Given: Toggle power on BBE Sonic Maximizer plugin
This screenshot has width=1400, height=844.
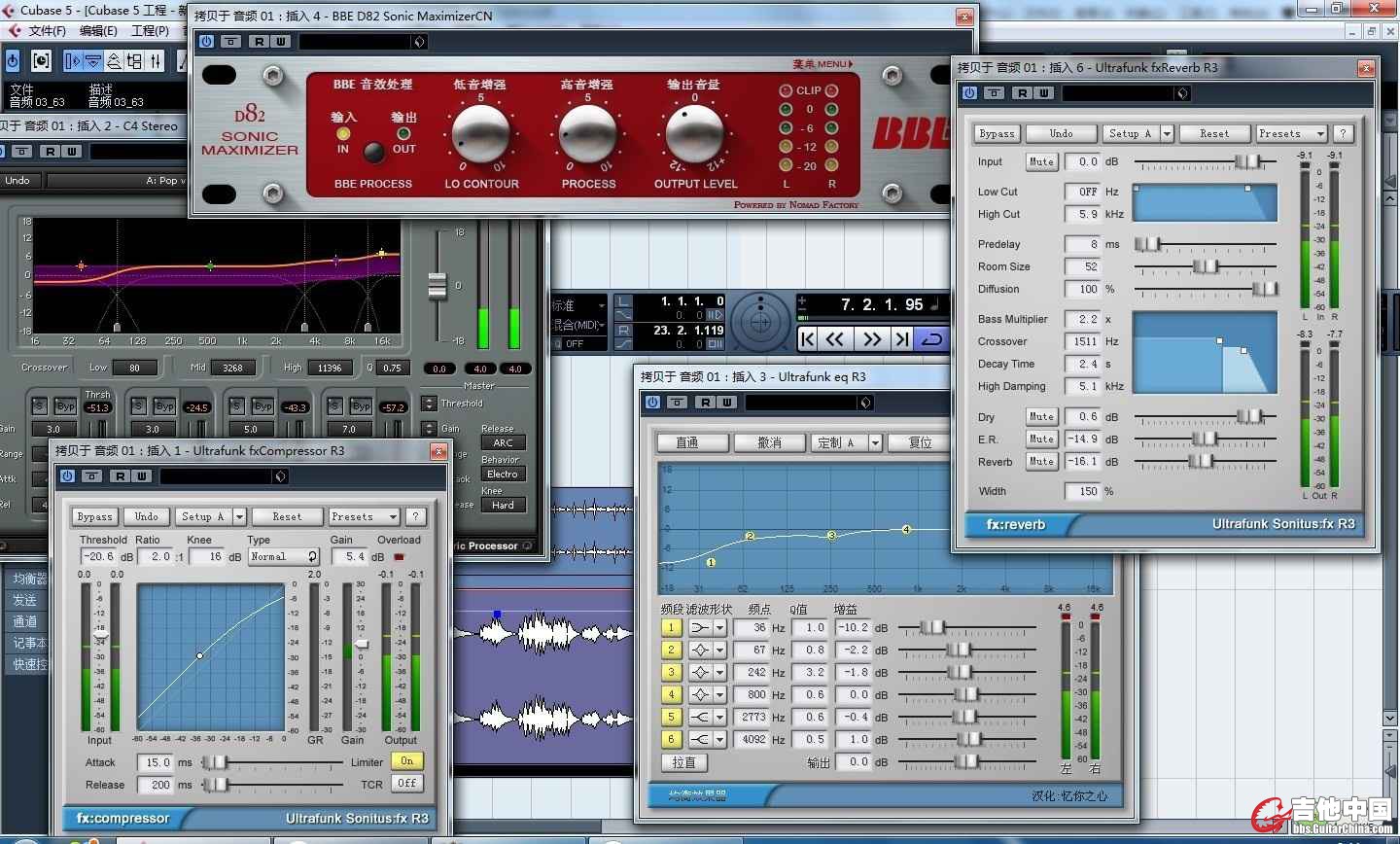Looking at the screenshot, I should [206, 42].
